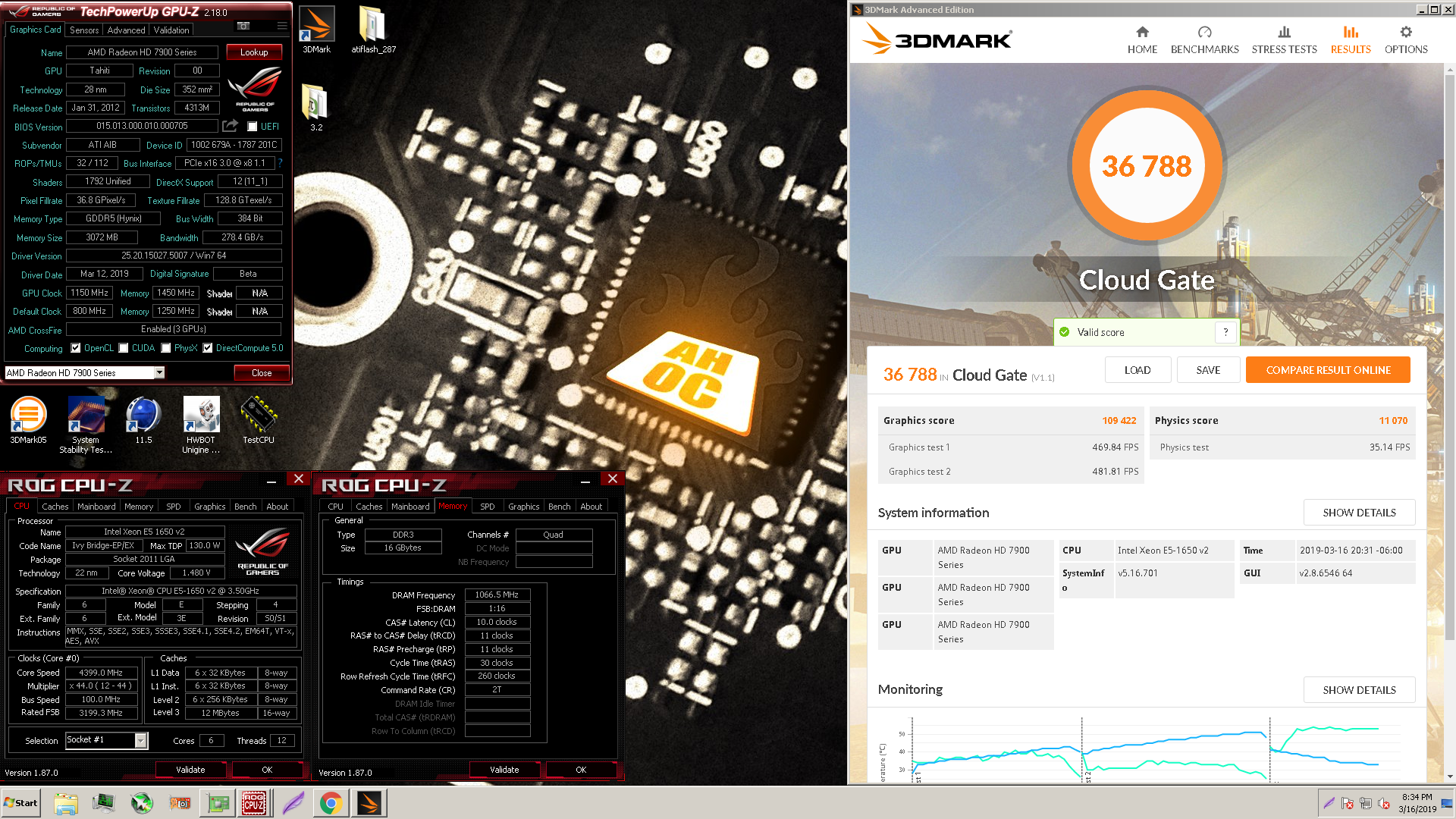The image size is (1456, 819).
Task: Click Validate in left CPU-Z window
Action: click(190, 770)
